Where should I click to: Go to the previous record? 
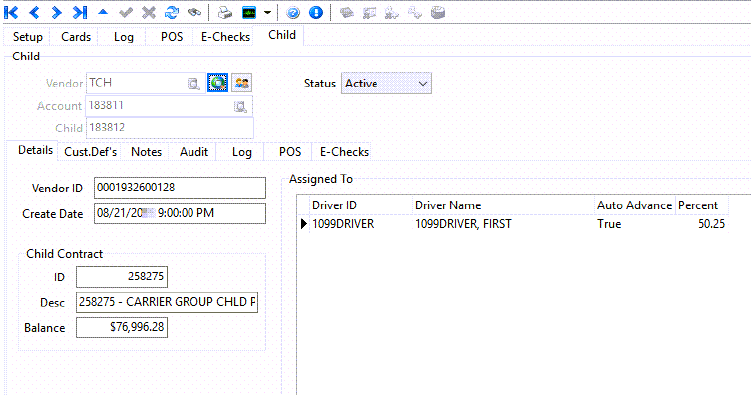coord(34,13)
